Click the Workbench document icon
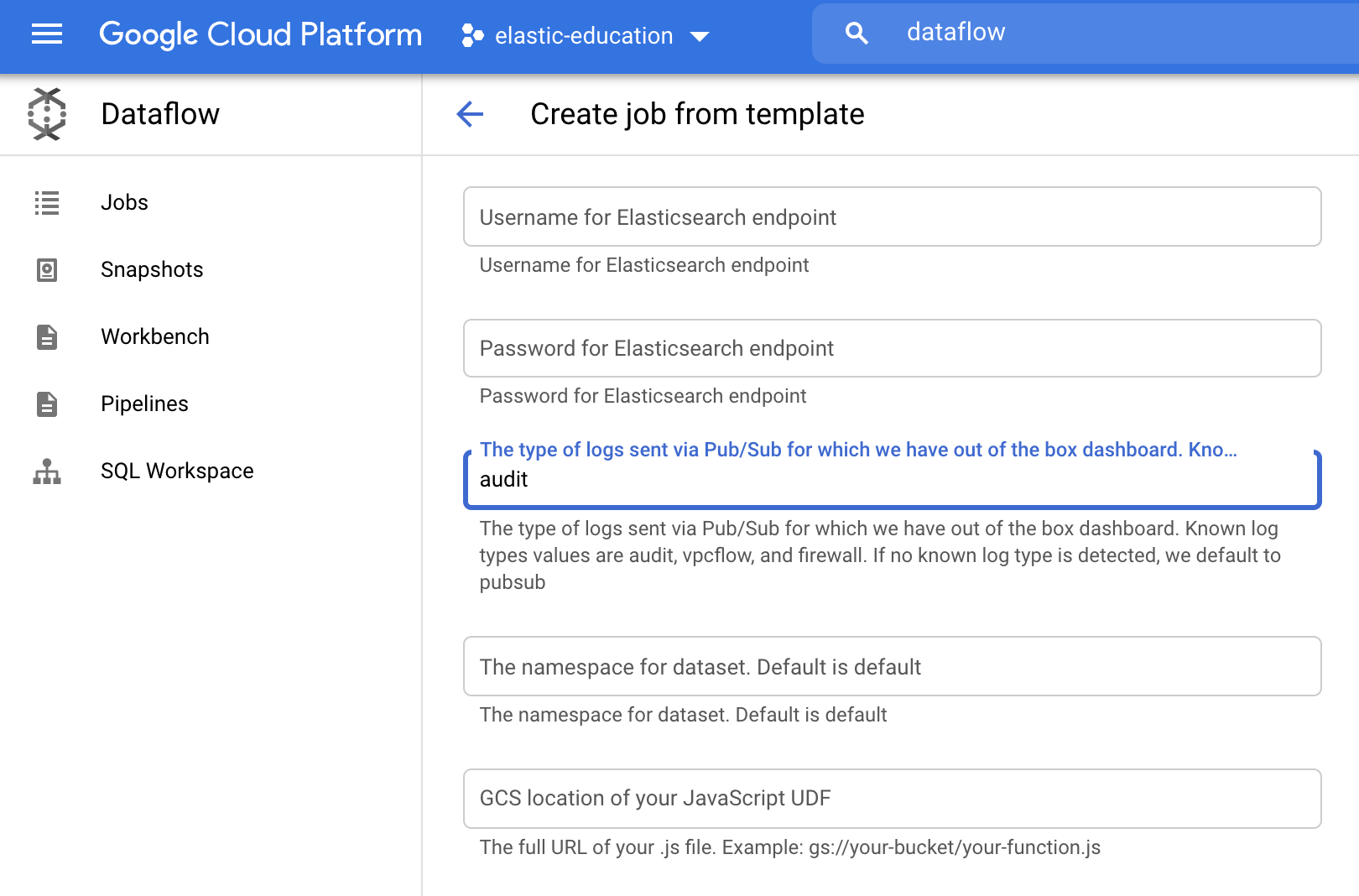The image size is (1359, 896). point(46,336)
